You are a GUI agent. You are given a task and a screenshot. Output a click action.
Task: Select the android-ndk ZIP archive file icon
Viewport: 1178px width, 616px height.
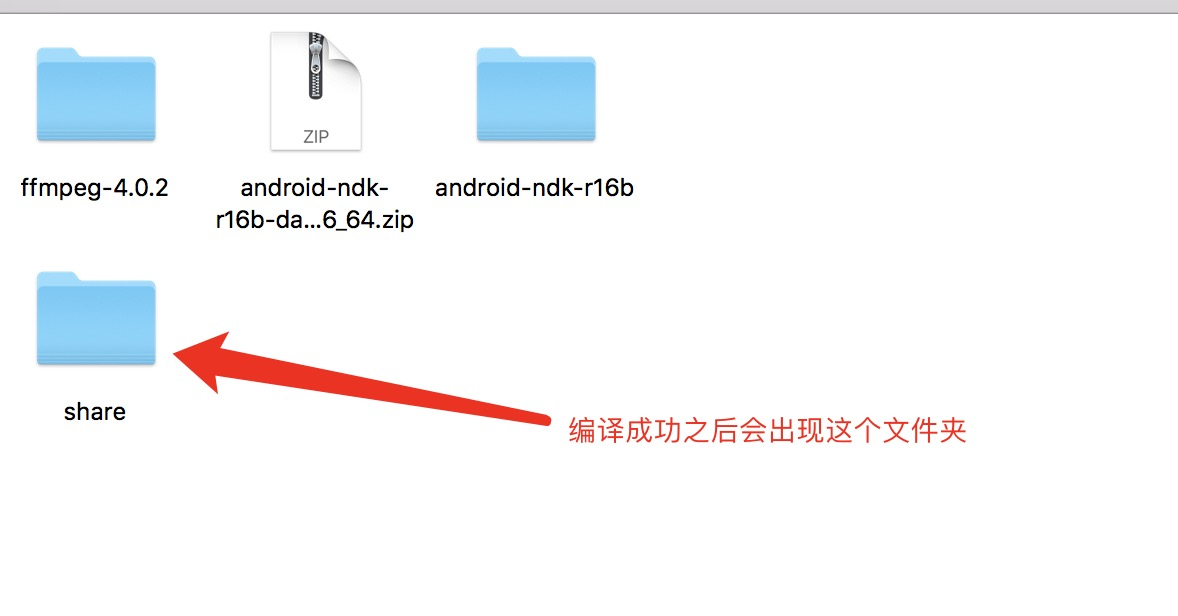pos(316,91)
